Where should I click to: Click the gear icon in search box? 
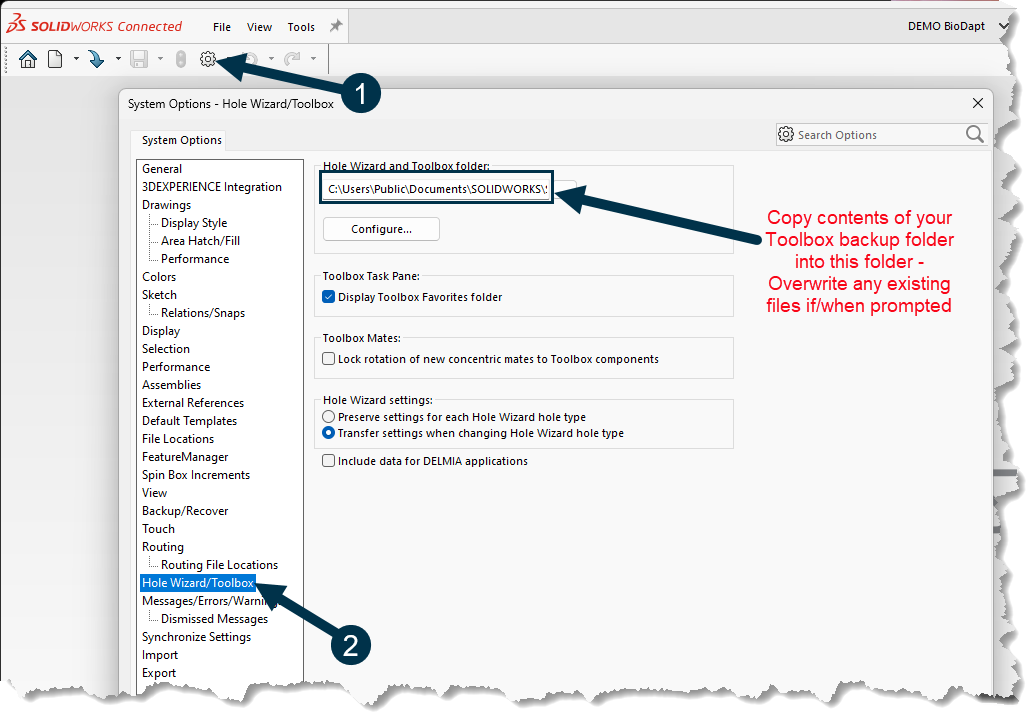(786, 135)
